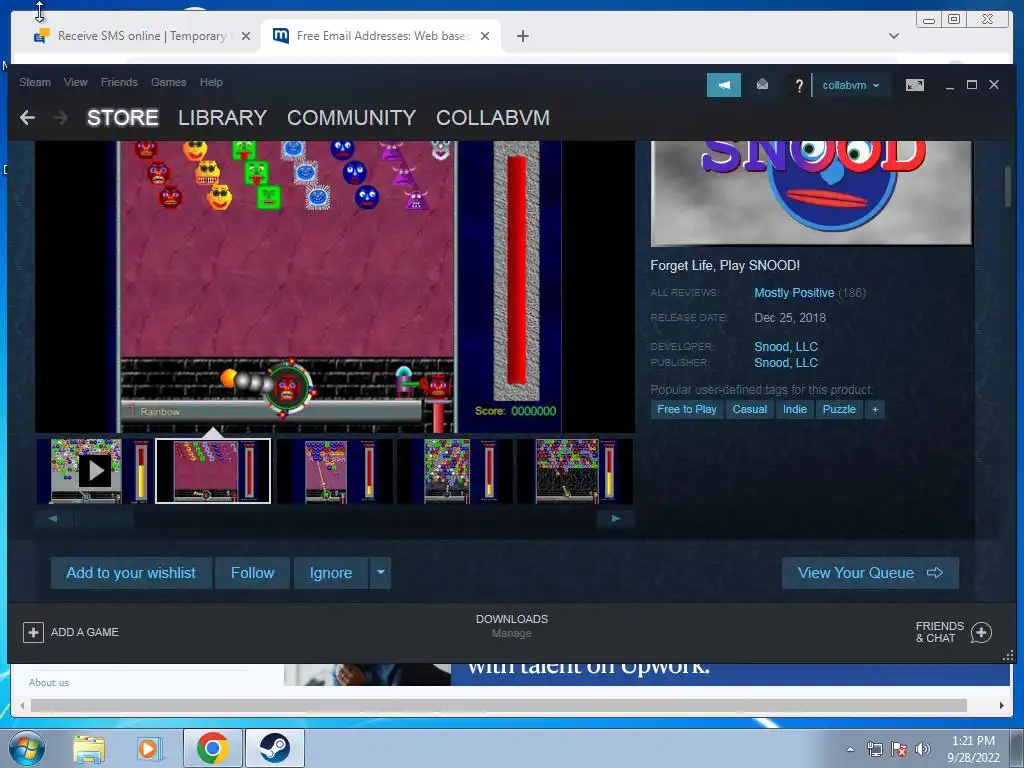Open Windows Explorer from taskbar

89,748
